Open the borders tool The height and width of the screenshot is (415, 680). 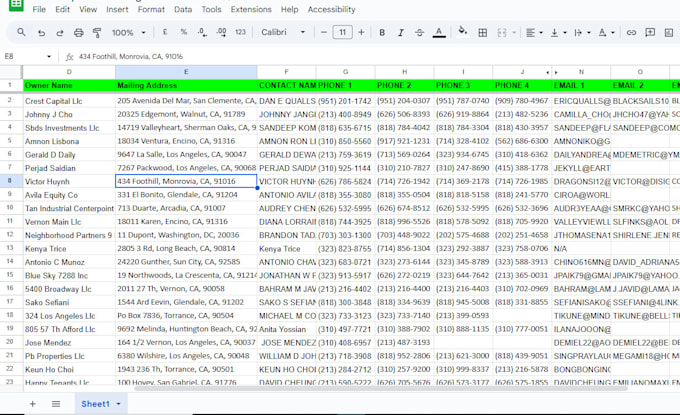pos(482,33)
